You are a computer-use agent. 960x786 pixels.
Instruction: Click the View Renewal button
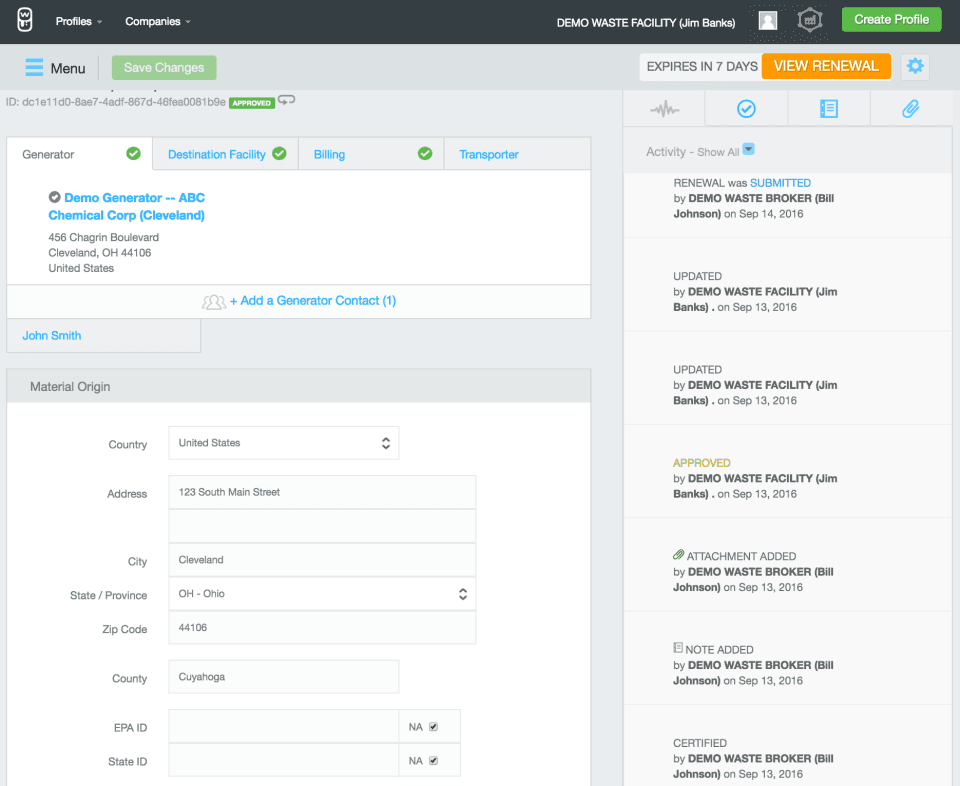coord(826,66)
